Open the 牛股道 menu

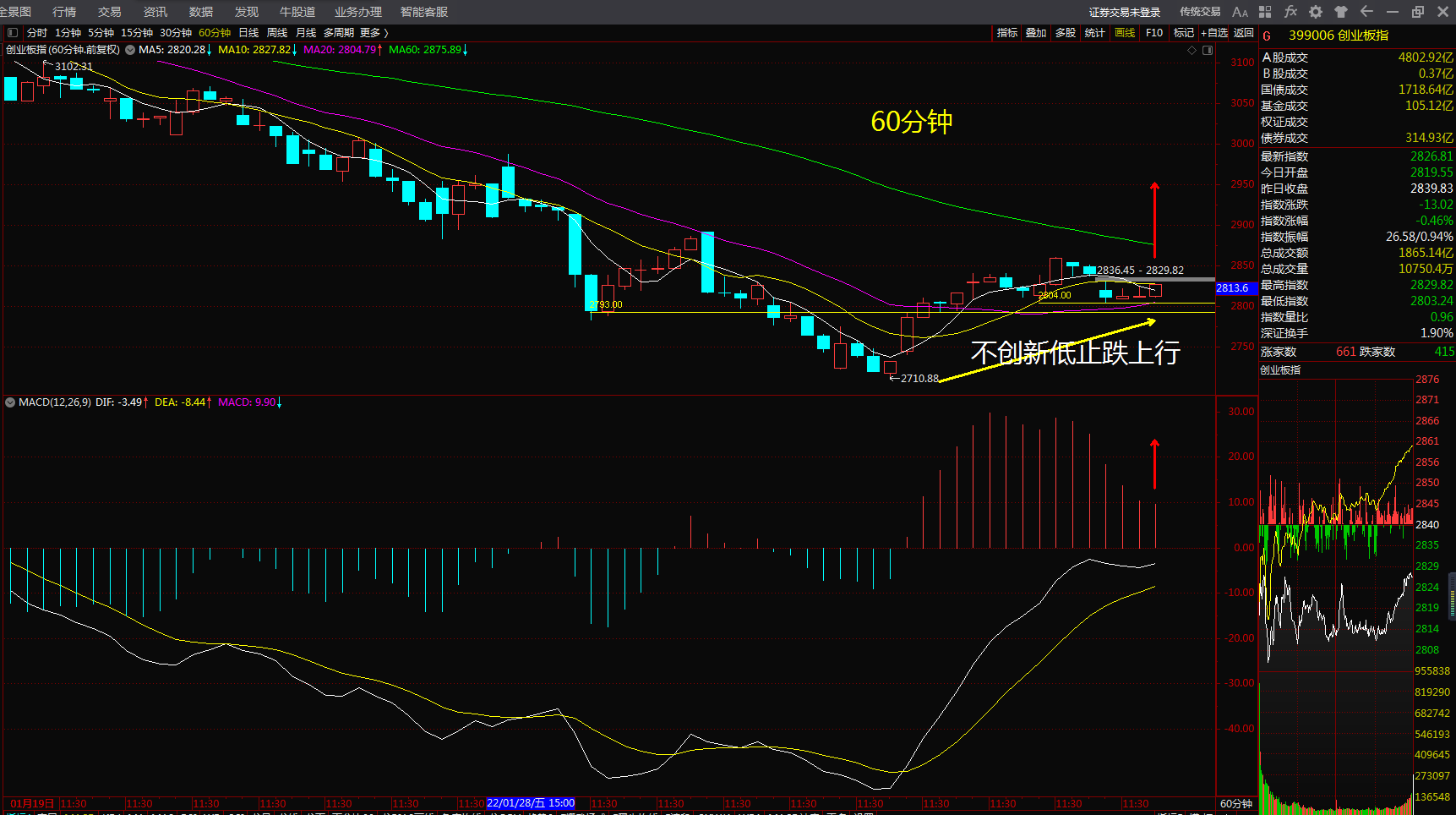click(x=297, y=12)
